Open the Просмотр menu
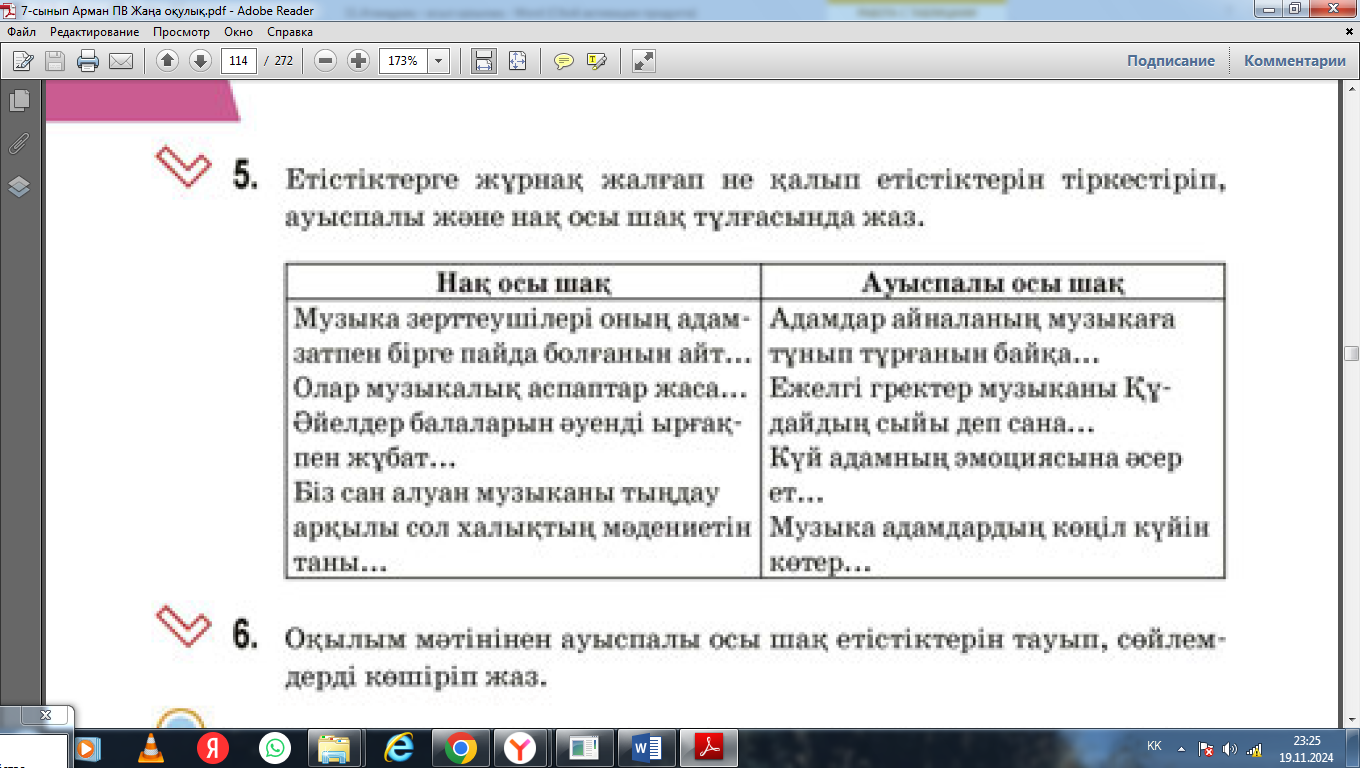The image size is (1360, 768). click(x=181, y=32)
